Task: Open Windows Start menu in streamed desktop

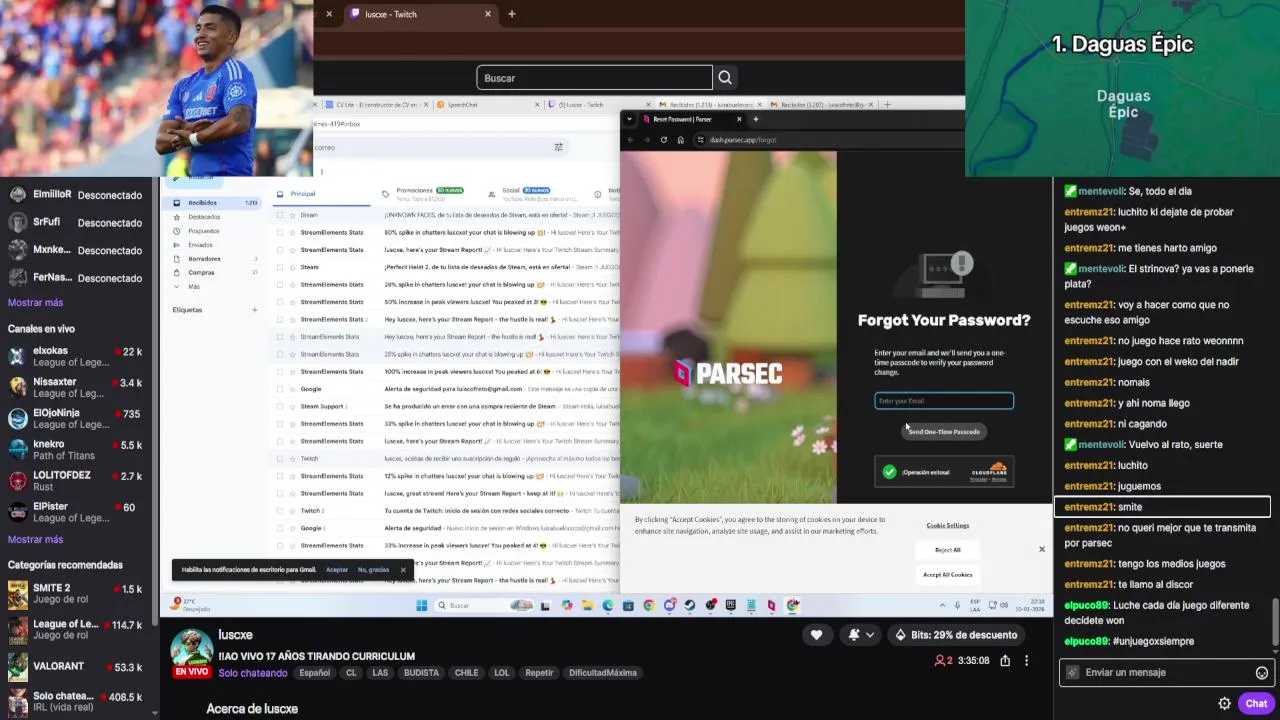Action: point(422,605)
